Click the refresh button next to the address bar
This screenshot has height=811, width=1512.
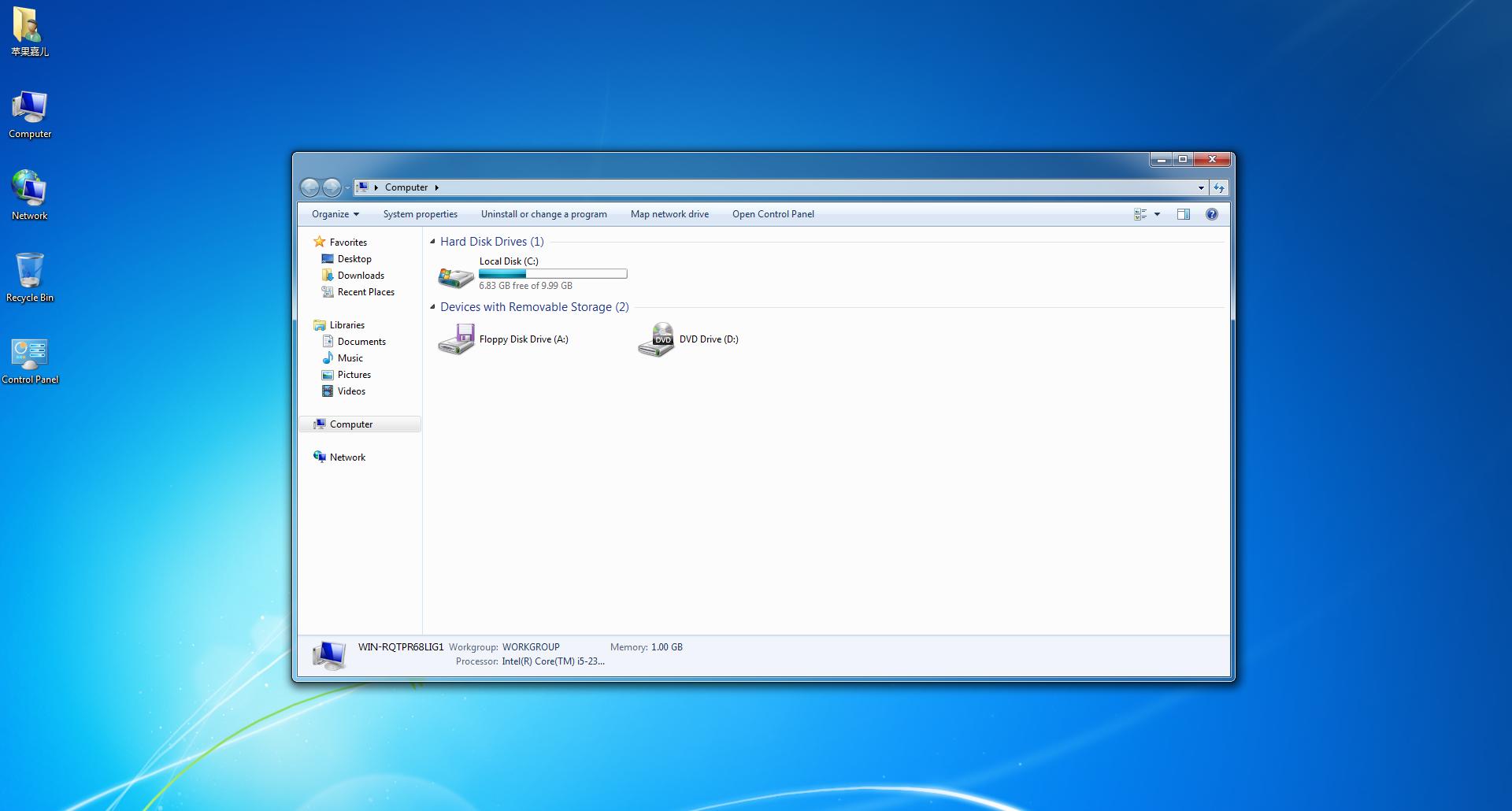(x=1219, y=187)
